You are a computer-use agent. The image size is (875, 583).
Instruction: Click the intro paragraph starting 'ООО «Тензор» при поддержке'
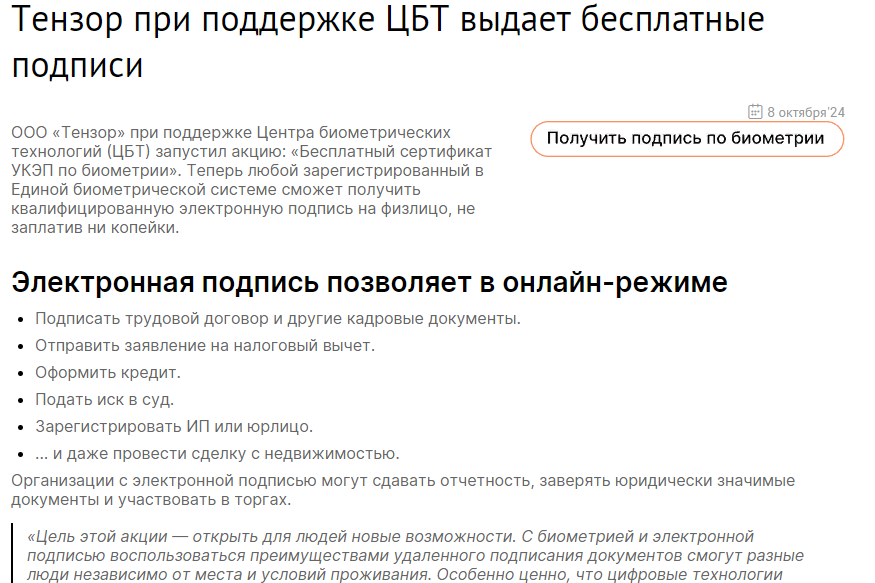point(252,180)
